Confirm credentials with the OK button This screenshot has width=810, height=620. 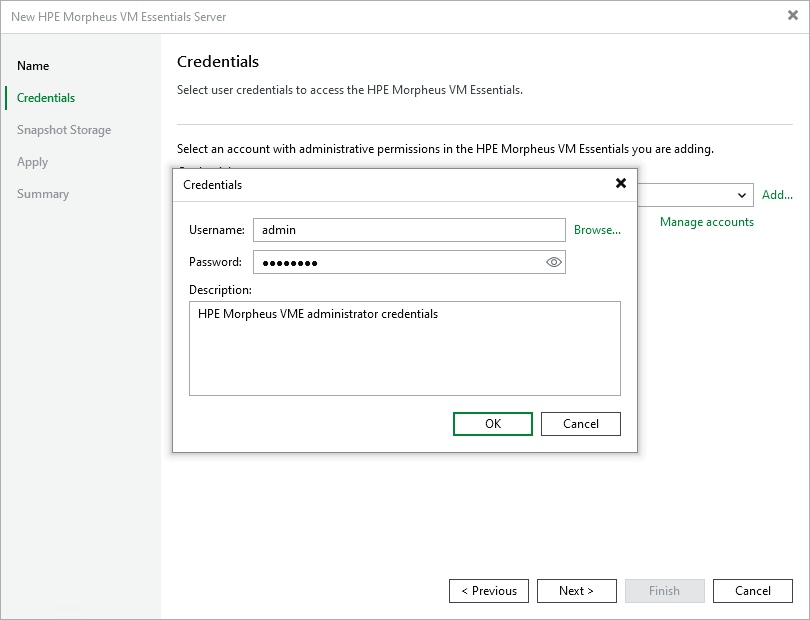(492, 423)
